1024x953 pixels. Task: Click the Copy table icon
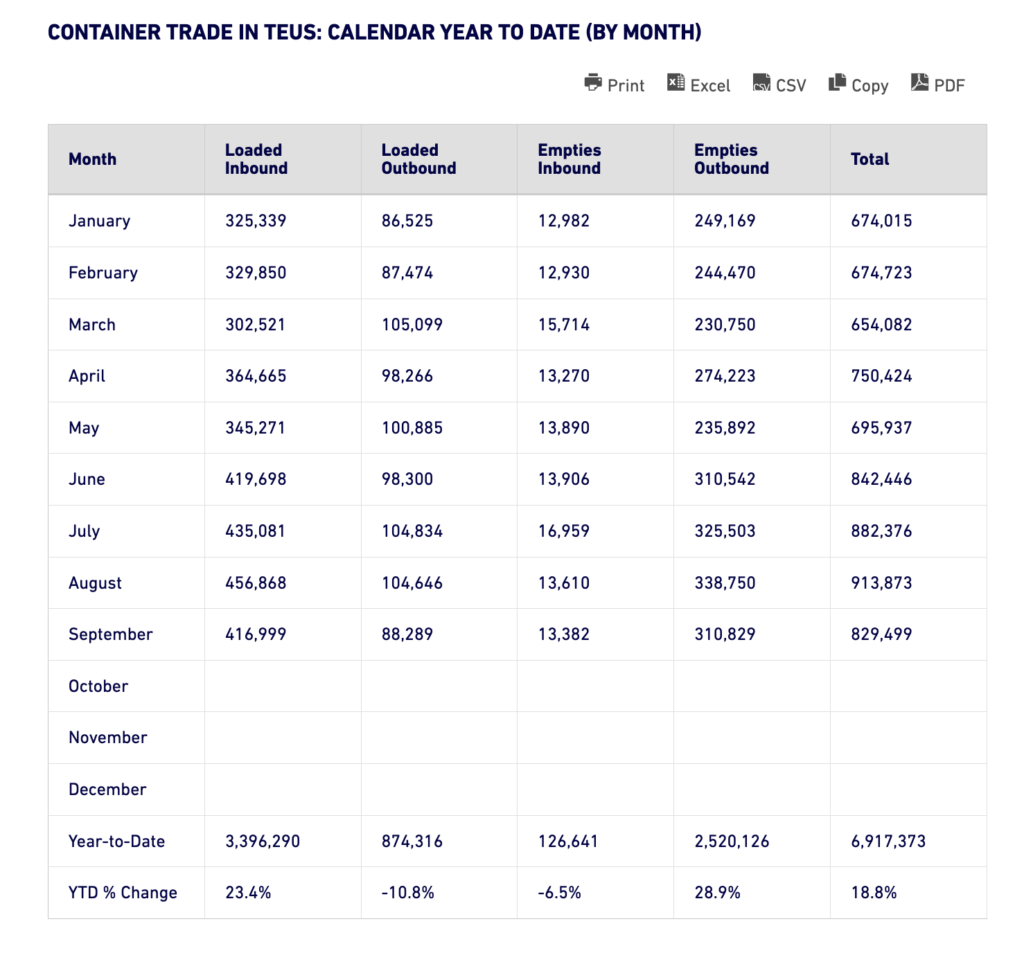pyautogui.click(x=837, y=83)
